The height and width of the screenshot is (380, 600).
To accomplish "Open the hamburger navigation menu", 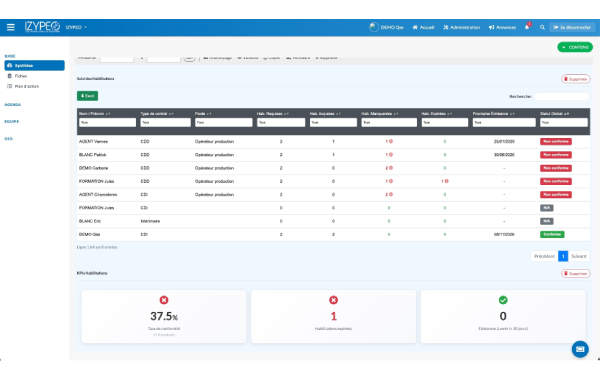I will pyautogui.click(x=11, y=27).
